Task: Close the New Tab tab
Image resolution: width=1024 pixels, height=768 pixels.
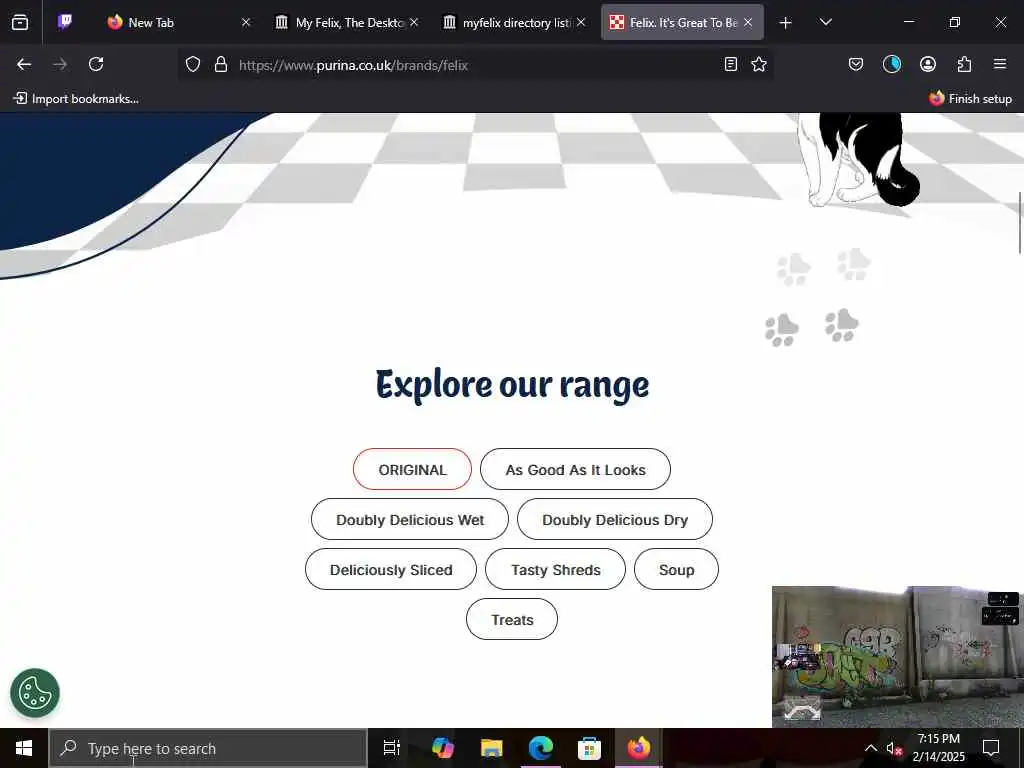Action: coord(246,22)
